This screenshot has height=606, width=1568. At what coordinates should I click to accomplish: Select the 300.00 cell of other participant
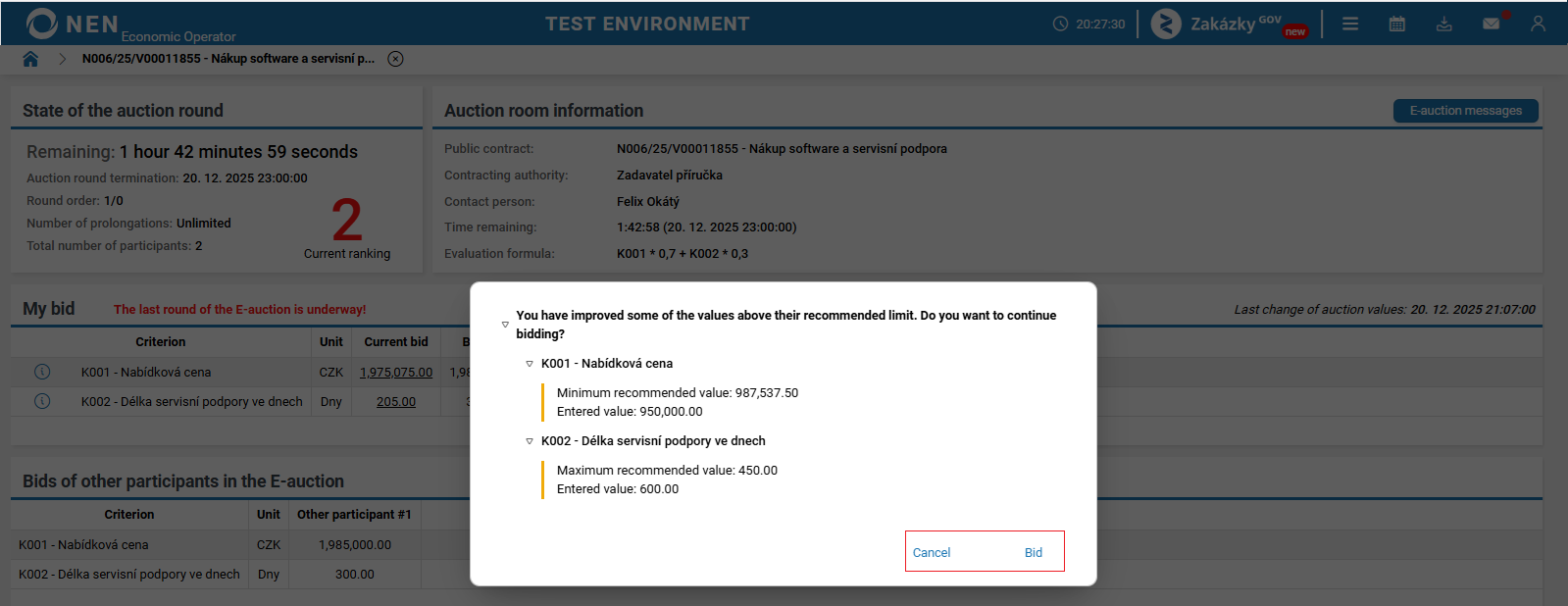[x=355, y=575]
